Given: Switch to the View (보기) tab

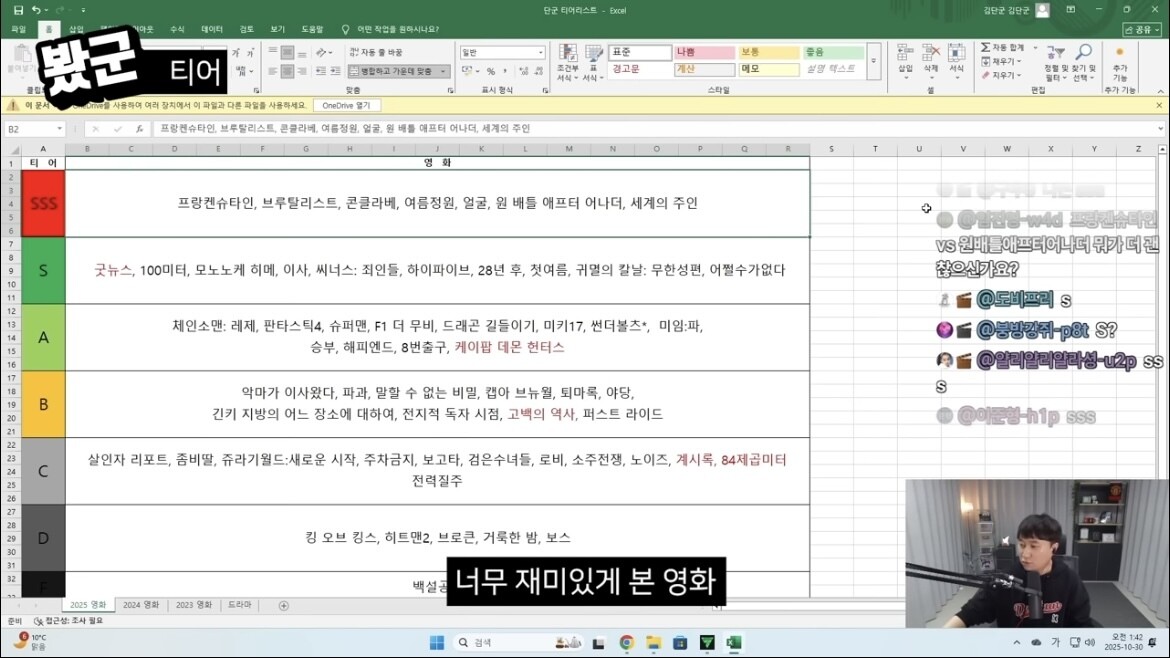Looking at the screenshot, I should point(278,29).
